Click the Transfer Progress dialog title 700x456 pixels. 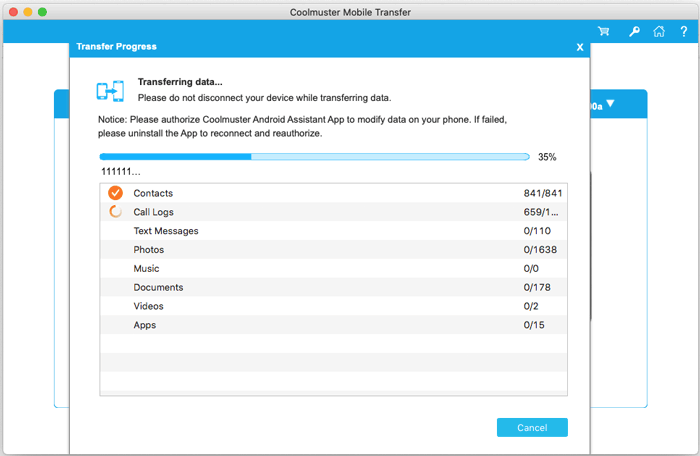117,46
